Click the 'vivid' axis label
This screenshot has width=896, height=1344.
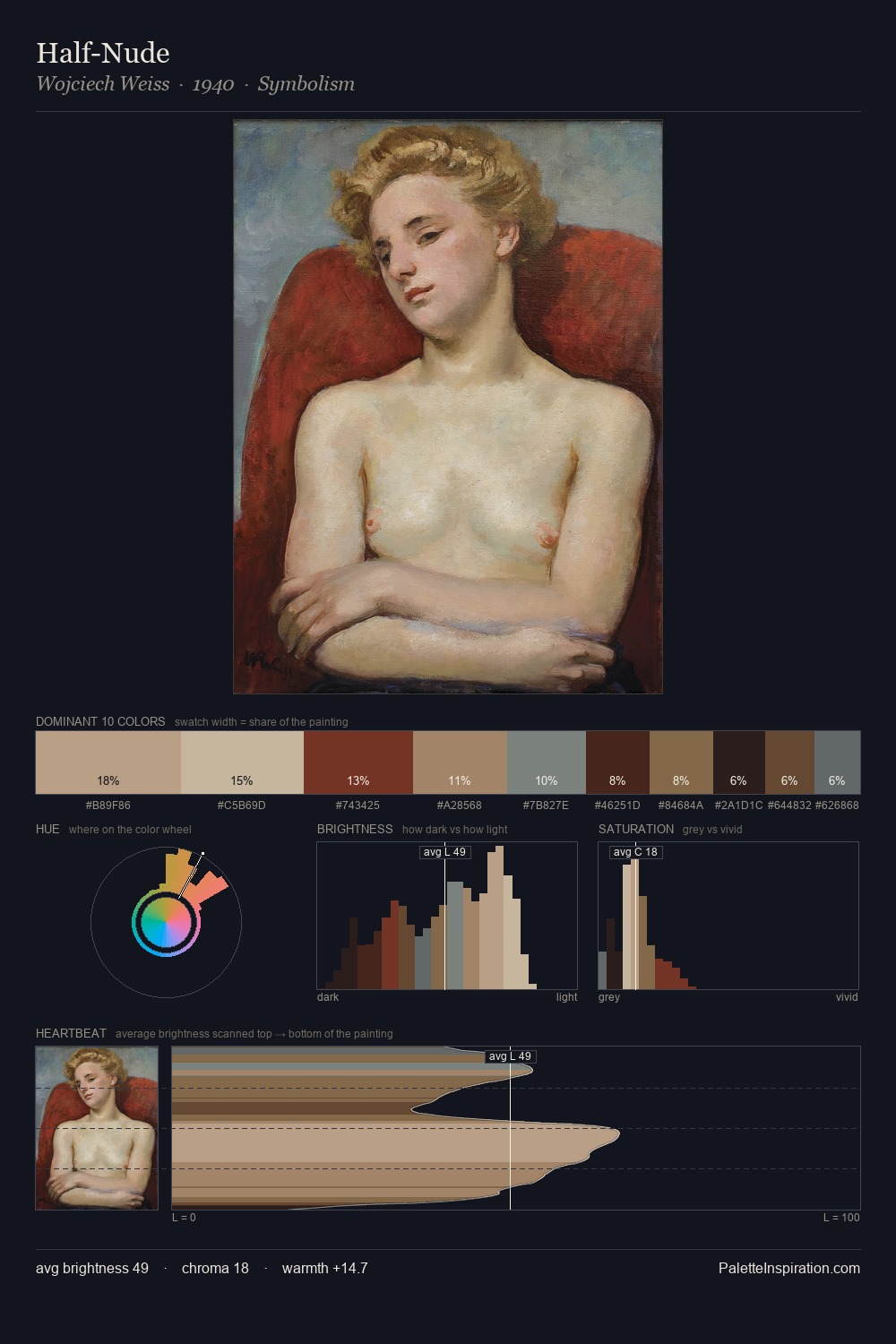[847, 997]
